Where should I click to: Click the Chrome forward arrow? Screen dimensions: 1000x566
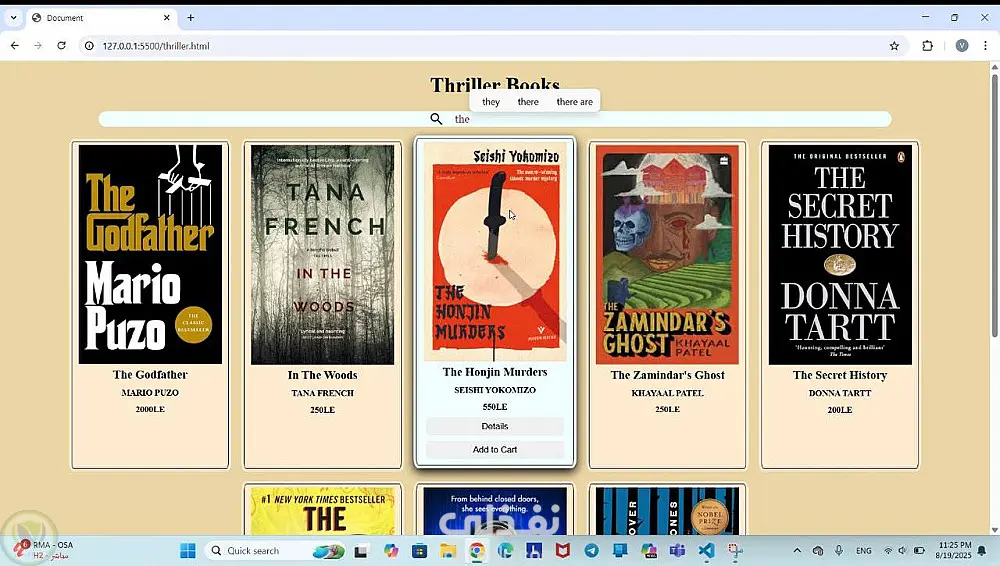[x=38, y=46]
